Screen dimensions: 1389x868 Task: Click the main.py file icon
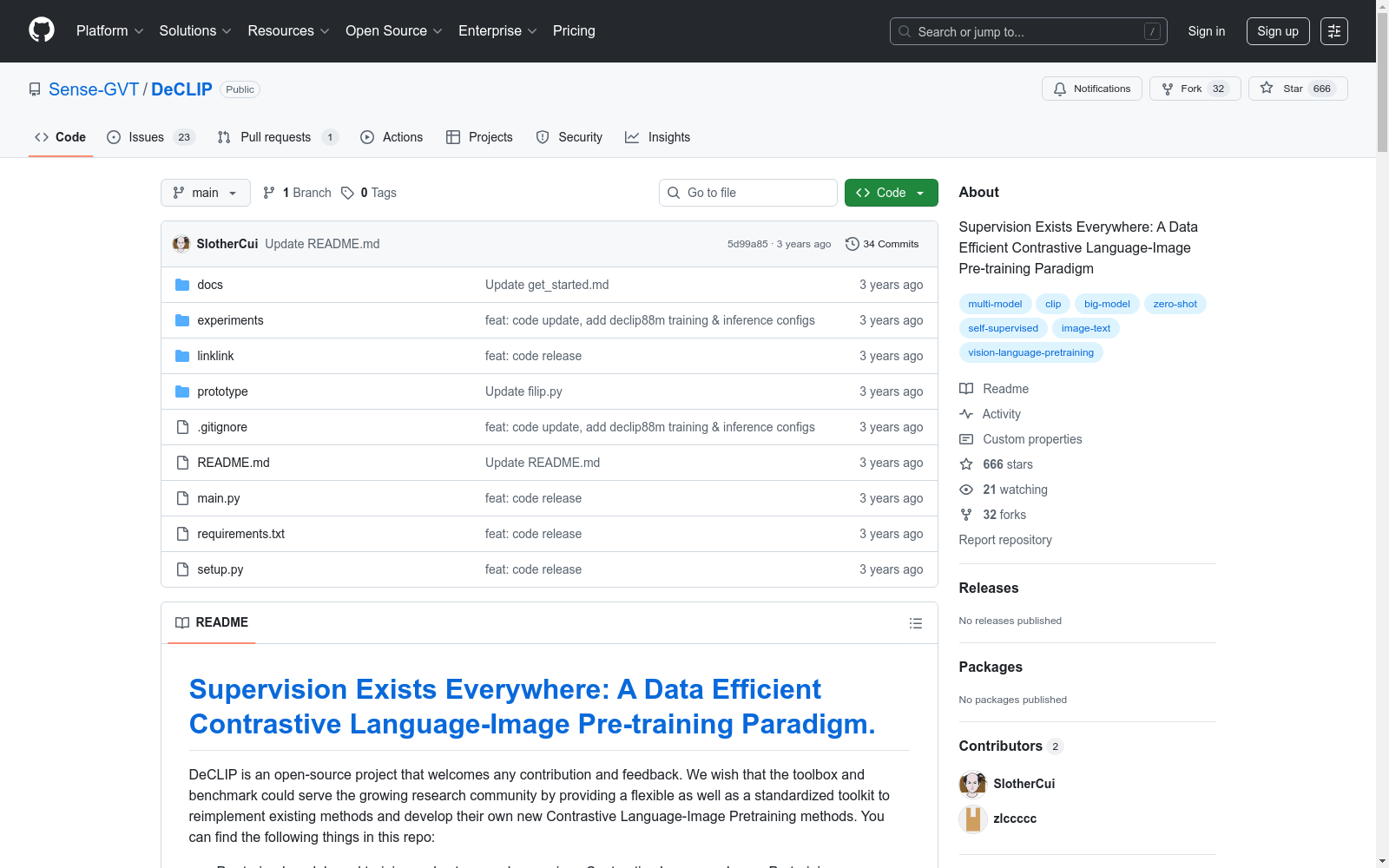(x=182, y=498)
